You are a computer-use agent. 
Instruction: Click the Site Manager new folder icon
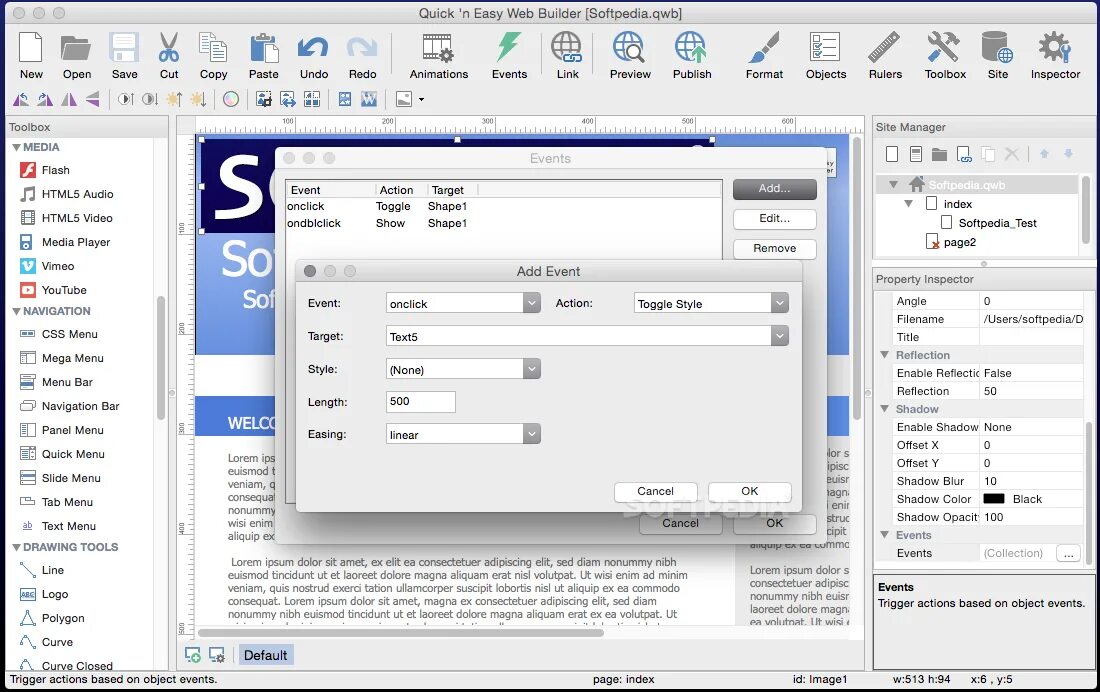(x=939, y=154)
